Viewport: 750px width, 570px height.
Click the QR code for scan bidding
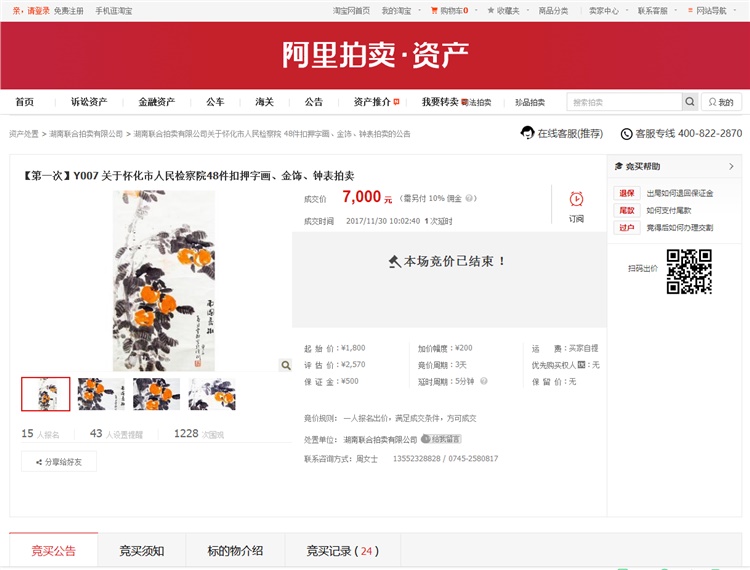pyautogui.click(x=688, y=270)
